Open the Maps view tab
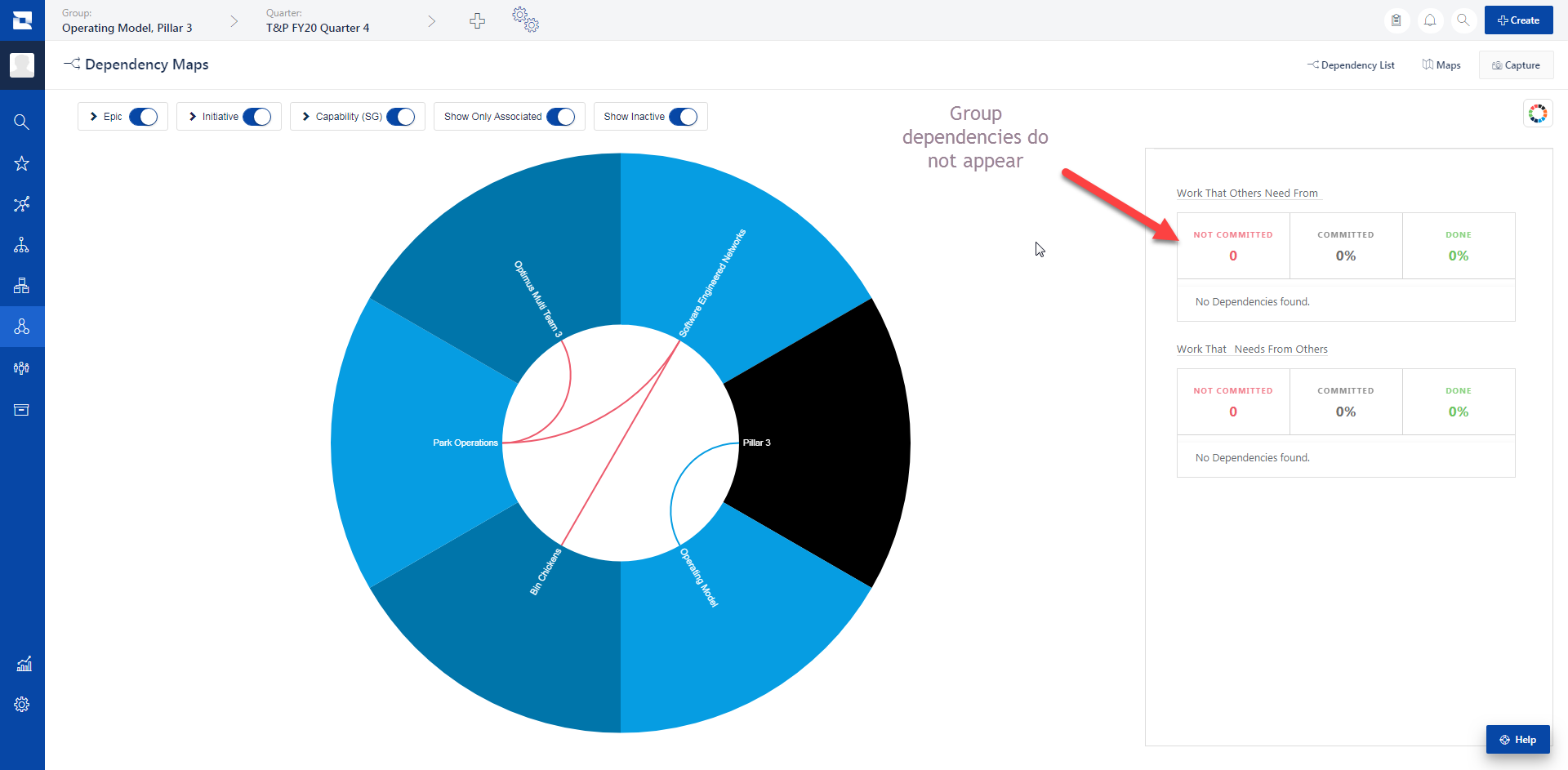 pyautogui.click(x=1441, y=65)
